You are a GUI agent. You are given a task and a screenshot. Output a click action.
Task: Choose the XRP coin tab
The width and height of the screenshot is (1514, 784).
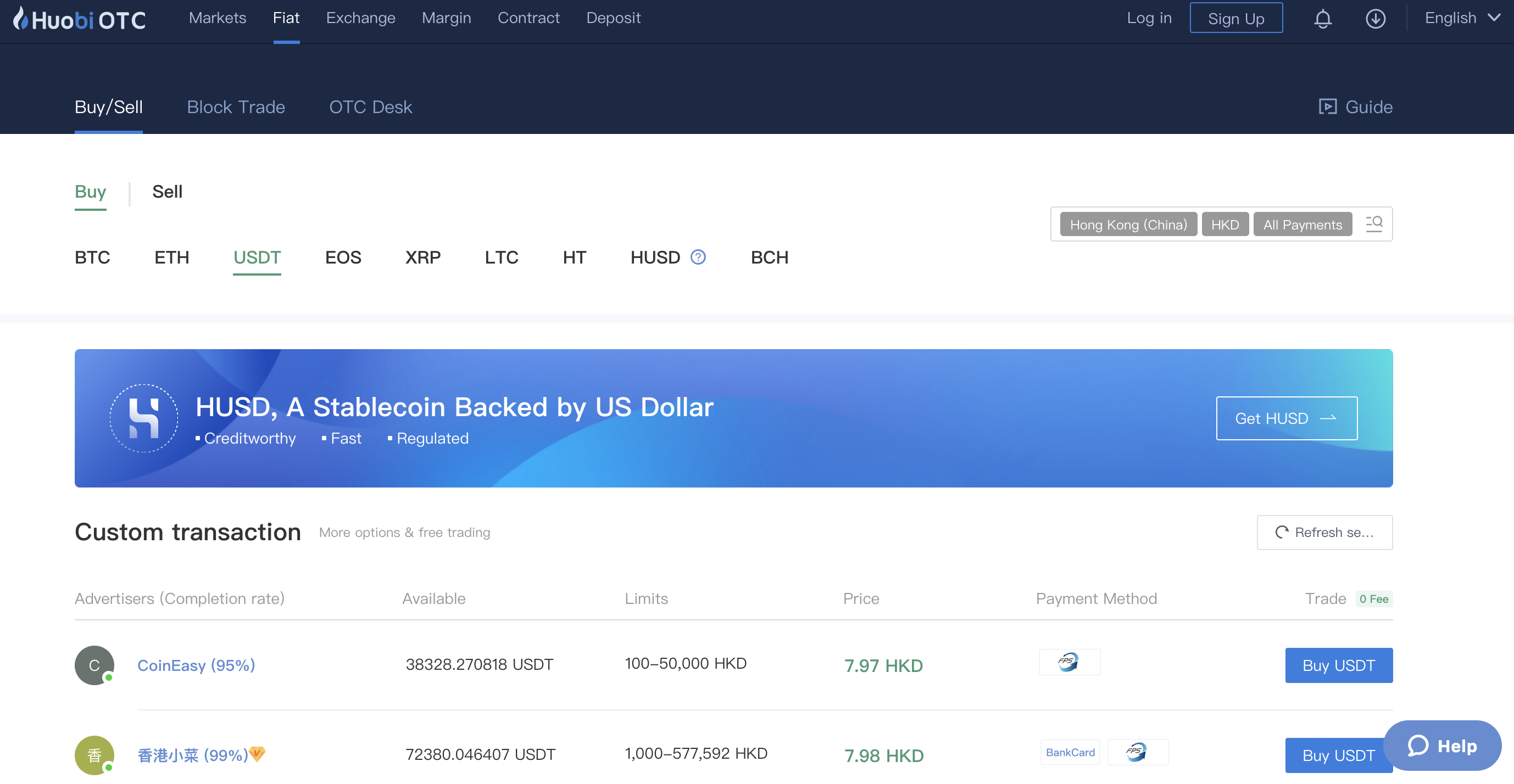tap(422, 257)
